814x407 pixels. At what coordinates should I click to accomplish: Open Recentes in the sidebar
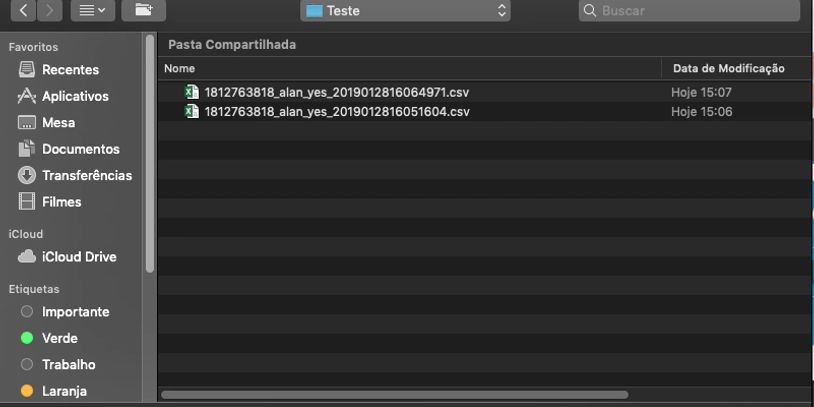coord(69,70)
